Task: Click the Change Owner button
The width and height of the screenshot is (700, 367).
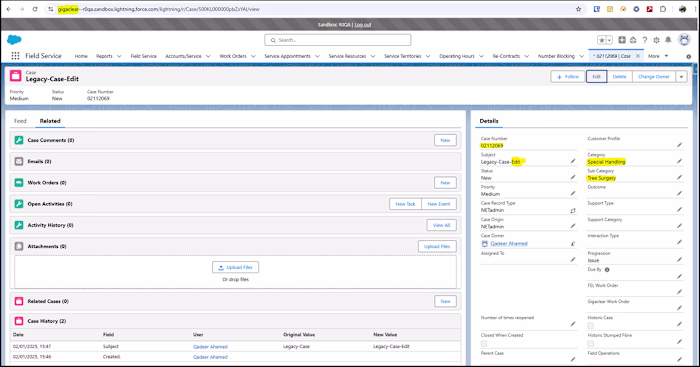Action: [654, 77]
